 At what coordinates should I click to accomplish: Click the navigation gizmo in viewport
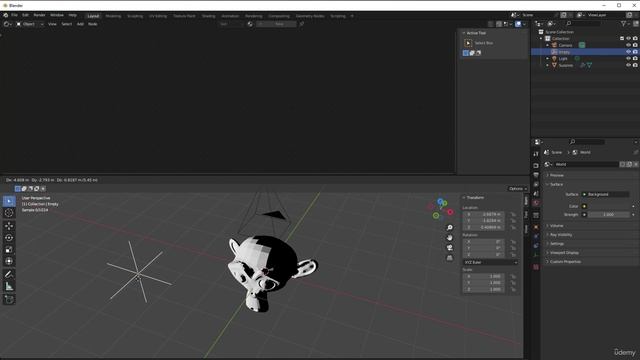click(x=440, y=209)
